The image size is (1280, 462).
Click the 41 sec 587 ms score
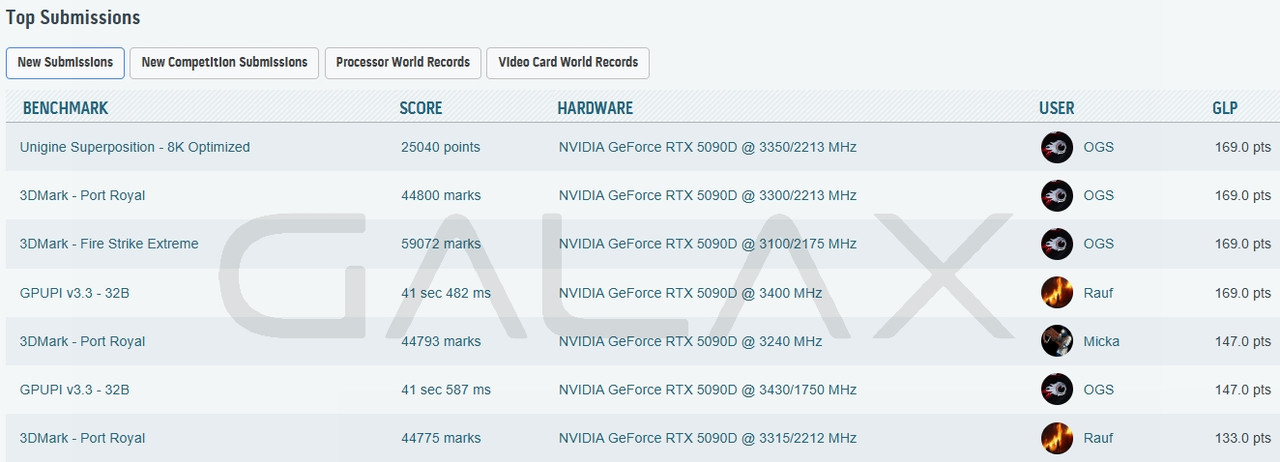[446, 390]
